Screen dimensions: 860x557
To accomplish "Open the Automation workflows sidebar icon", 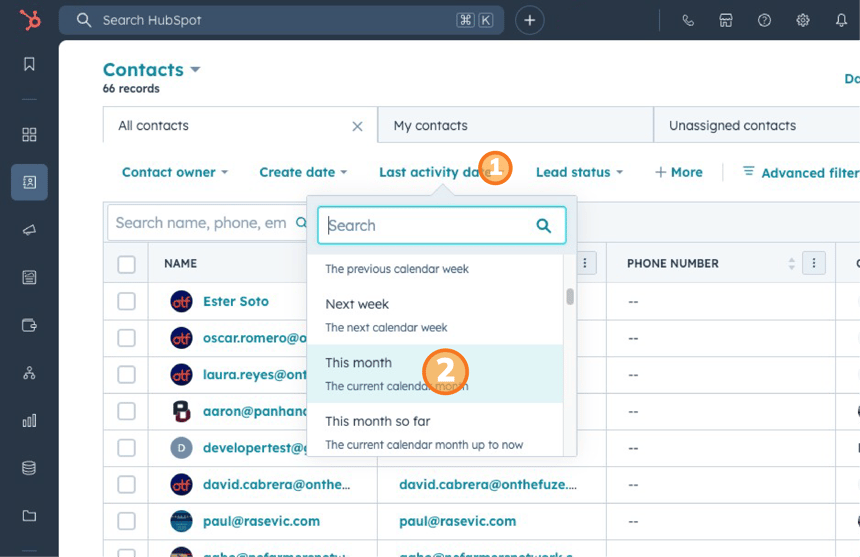I will point(29,373).
